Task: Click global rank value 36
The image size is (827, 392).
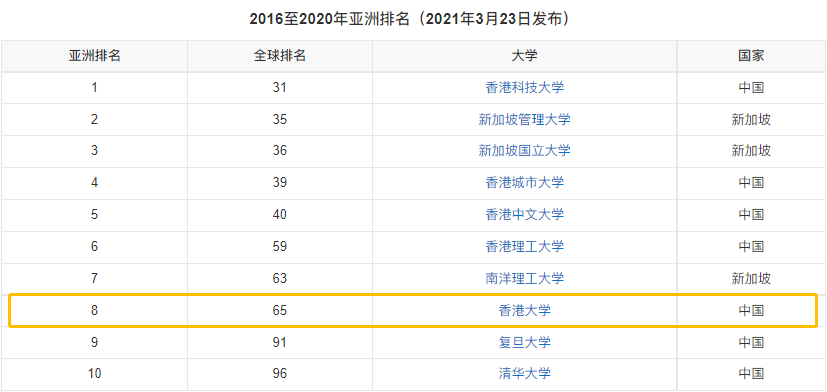Action: point(280,151)
